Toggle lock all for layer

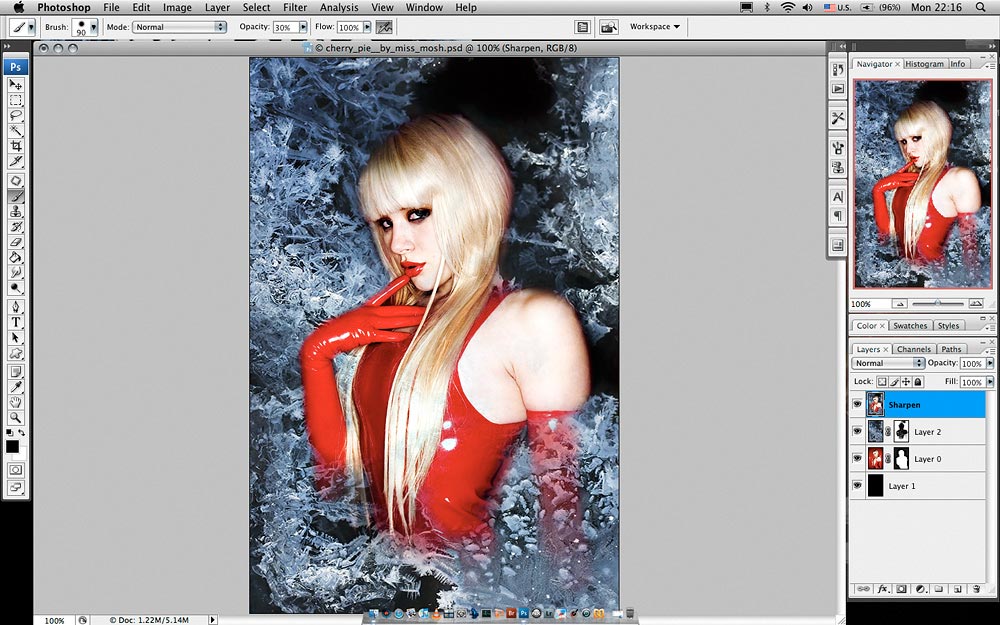pos(918,381)
